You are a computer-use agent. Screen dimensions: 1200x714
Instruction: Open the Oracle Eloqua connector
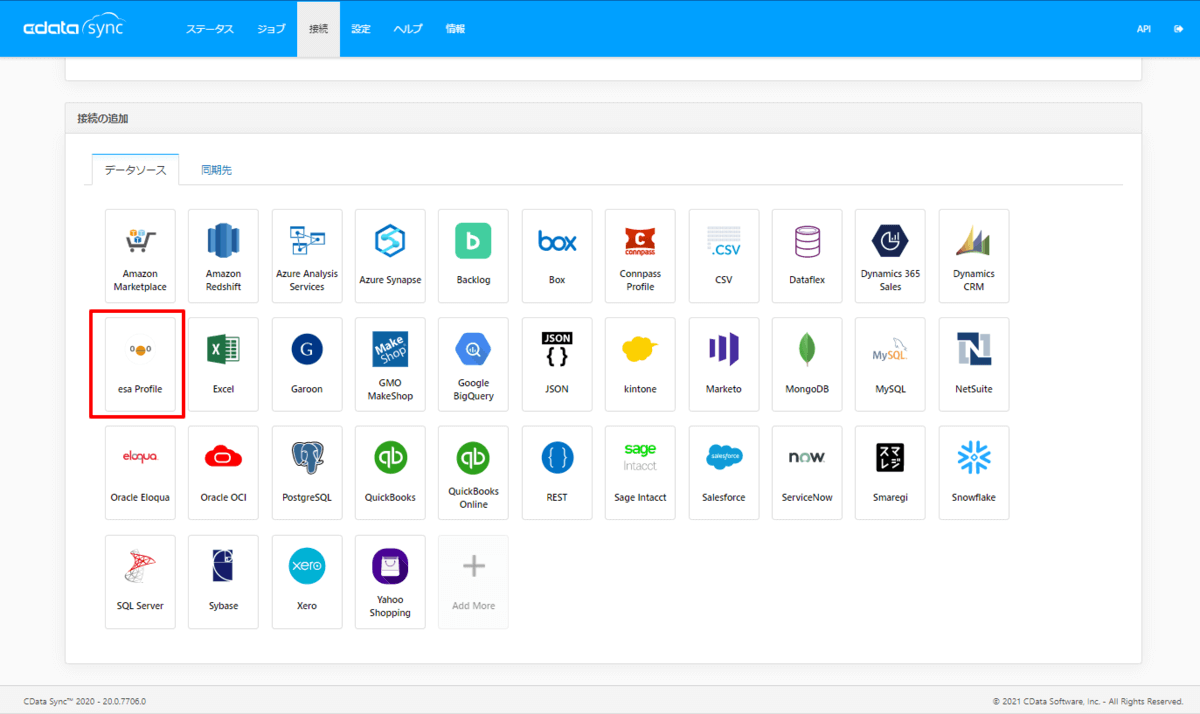(140, 473)
